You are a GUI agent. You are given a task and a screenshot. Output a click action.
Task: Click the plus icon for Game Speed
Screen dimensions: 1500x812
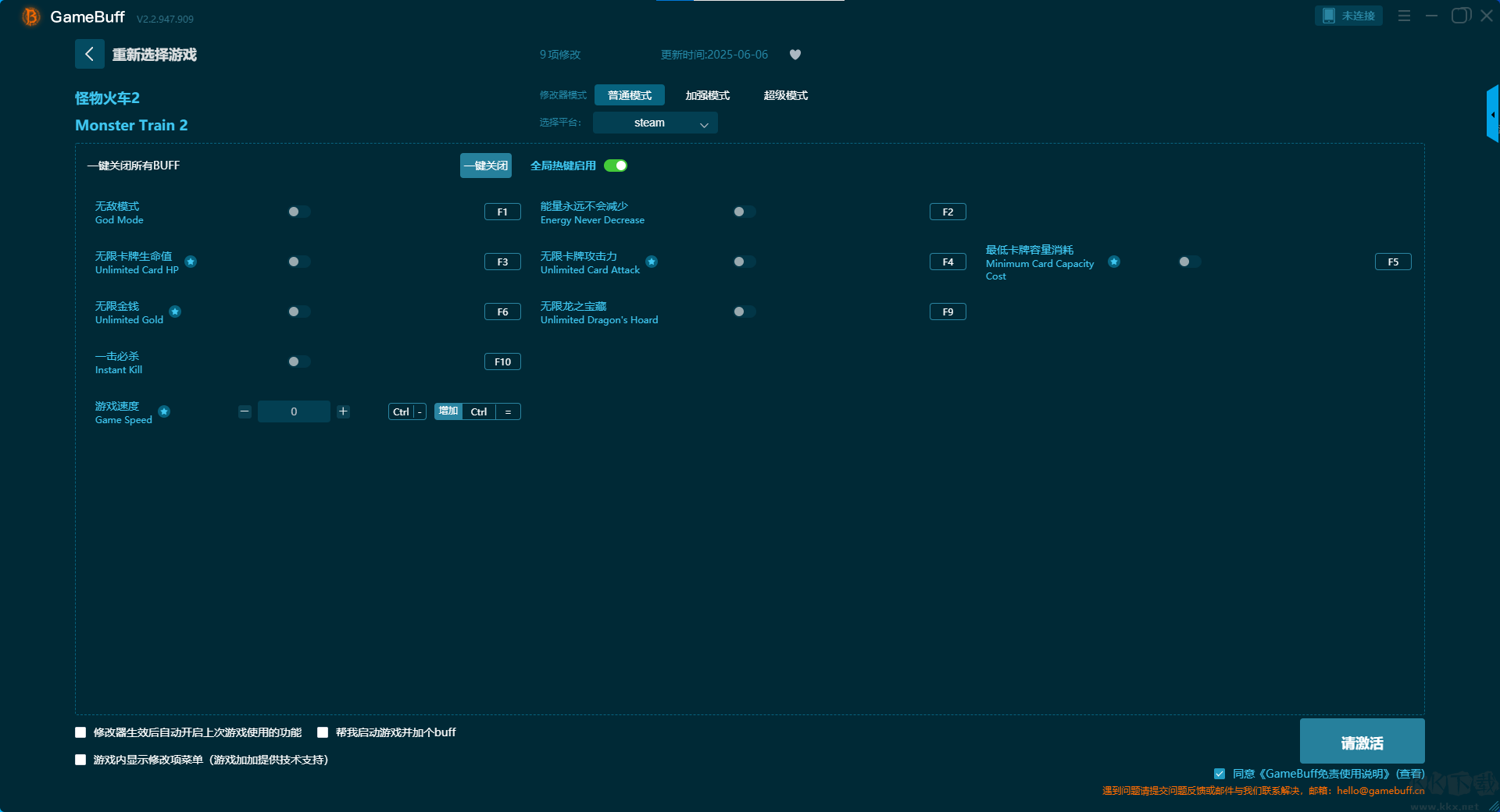[343, 411]
